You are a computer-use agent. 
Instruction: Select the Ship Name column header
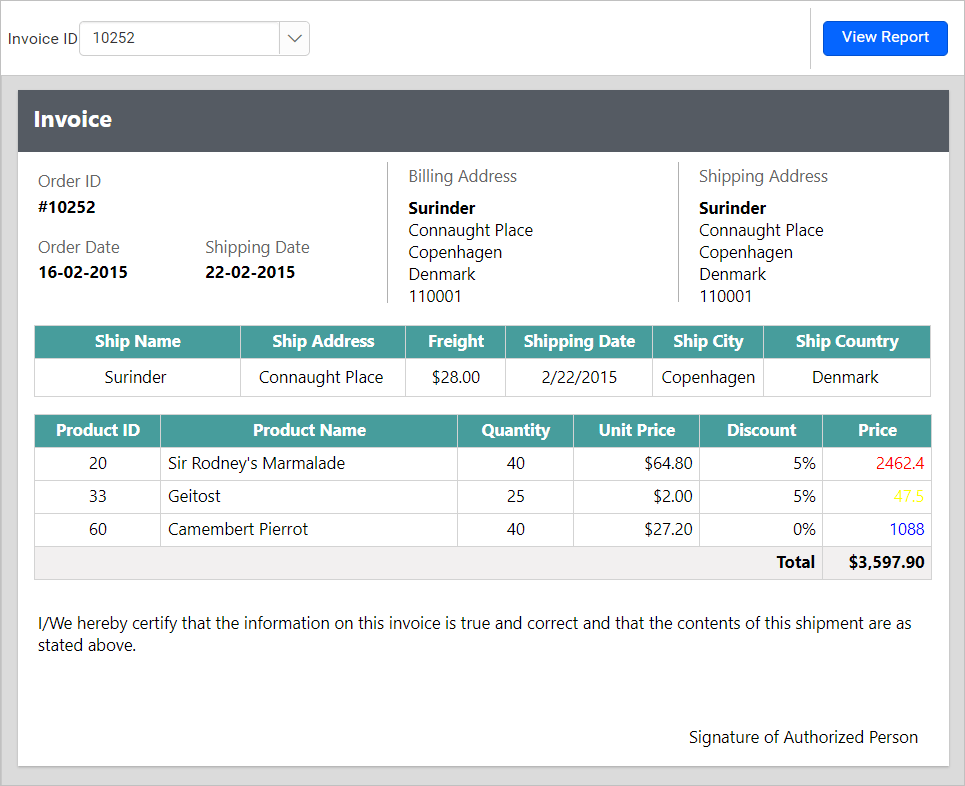pyautogui.click(x=137, y=341)
